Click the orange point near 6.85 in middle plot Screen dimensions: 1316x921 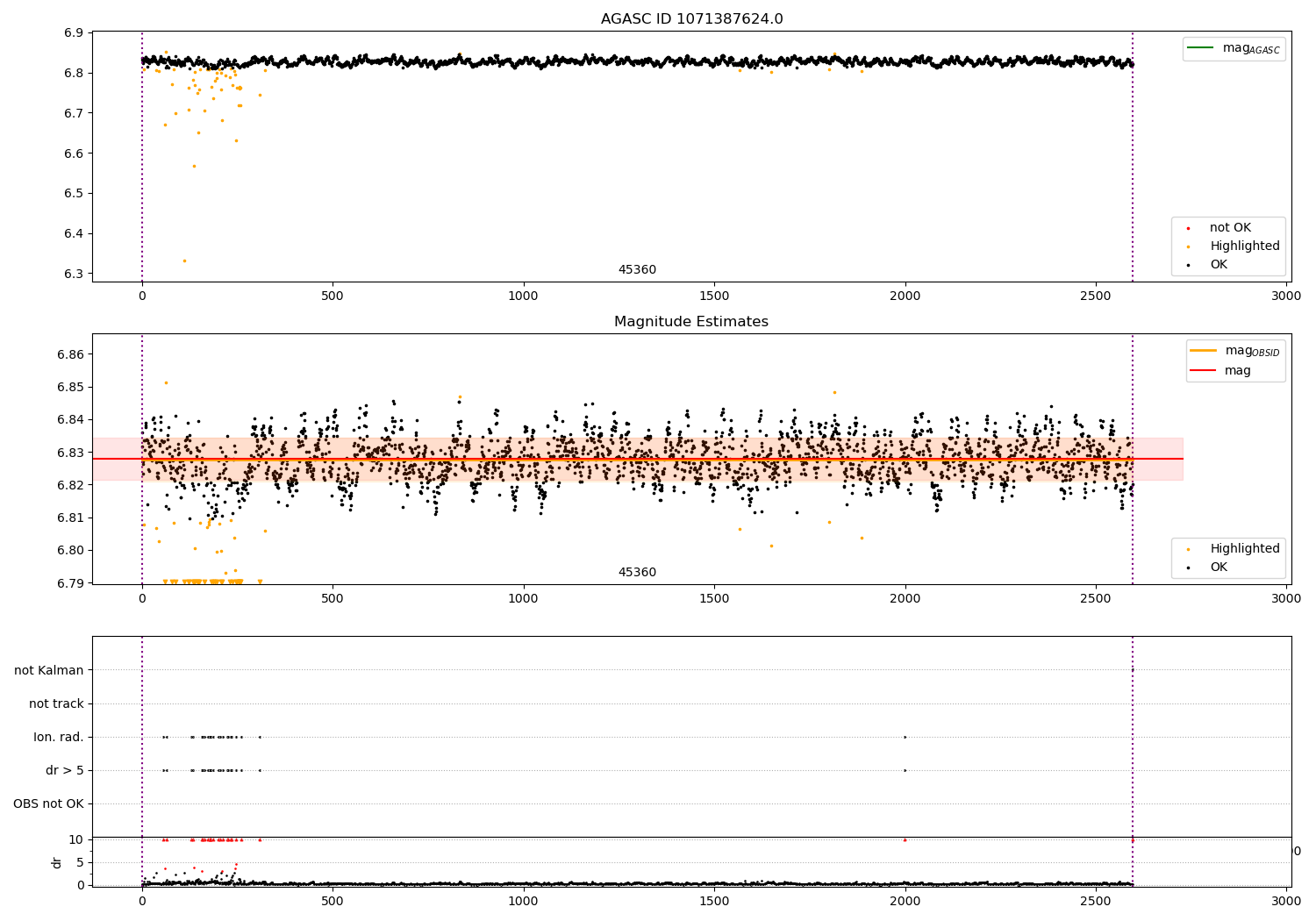[x=166, y=382]
